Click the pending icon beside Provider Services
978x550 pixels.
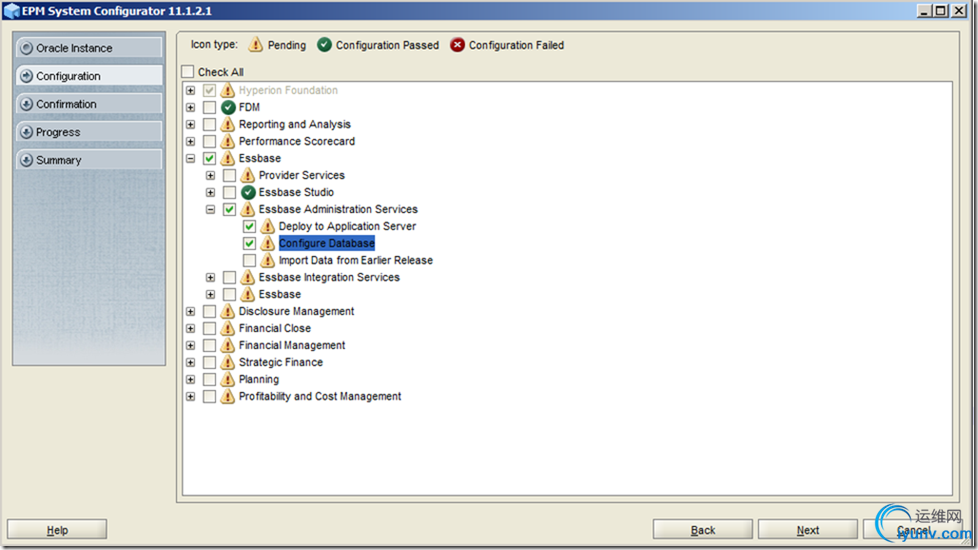[248, 175]
